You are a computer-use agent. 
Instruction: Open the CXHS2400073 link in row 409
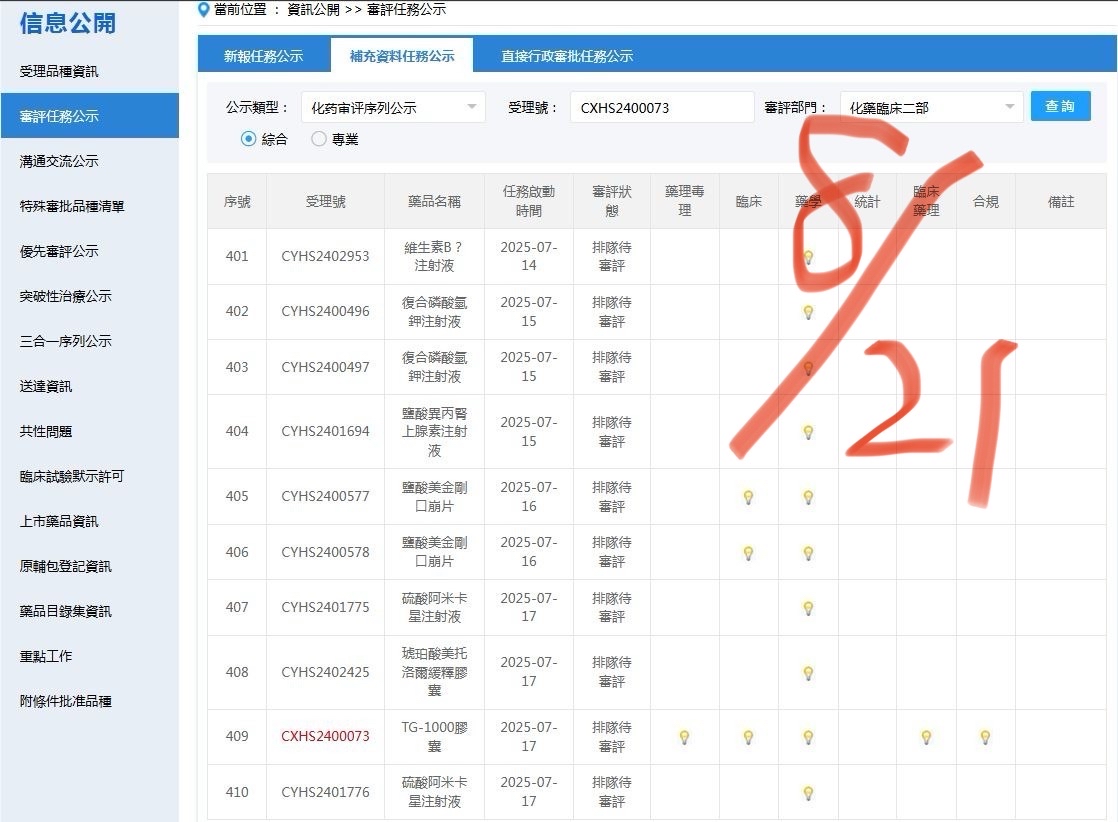(x=325, y=736)
